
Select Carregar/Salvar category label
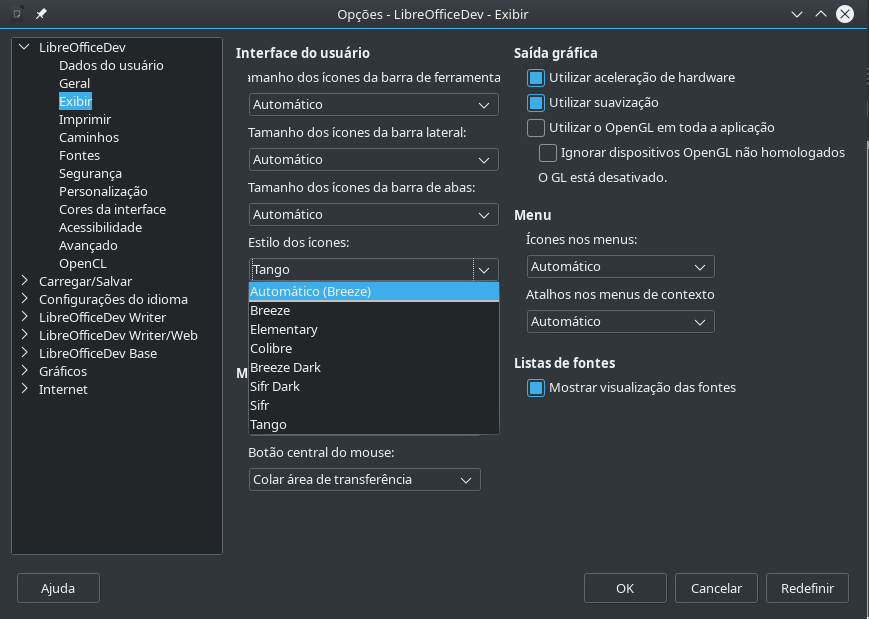[85, 281]
